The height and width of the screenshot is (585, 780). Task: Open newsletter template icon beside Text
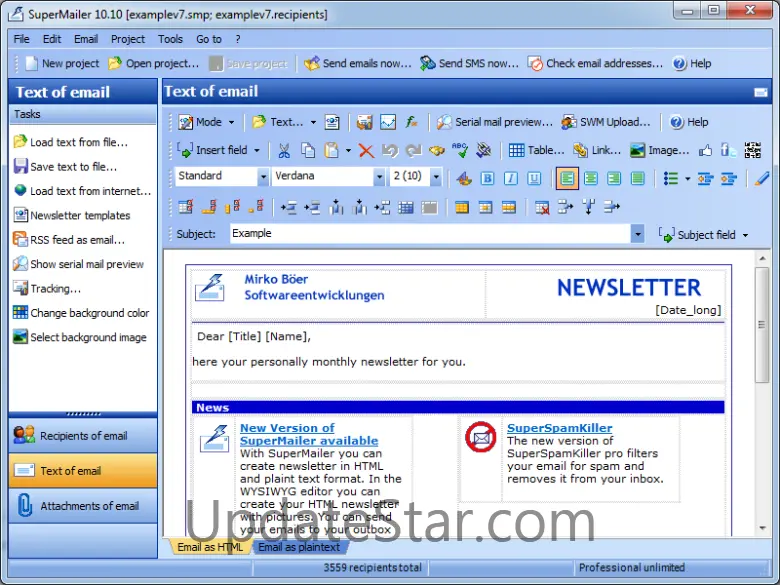tap(332, 122)
